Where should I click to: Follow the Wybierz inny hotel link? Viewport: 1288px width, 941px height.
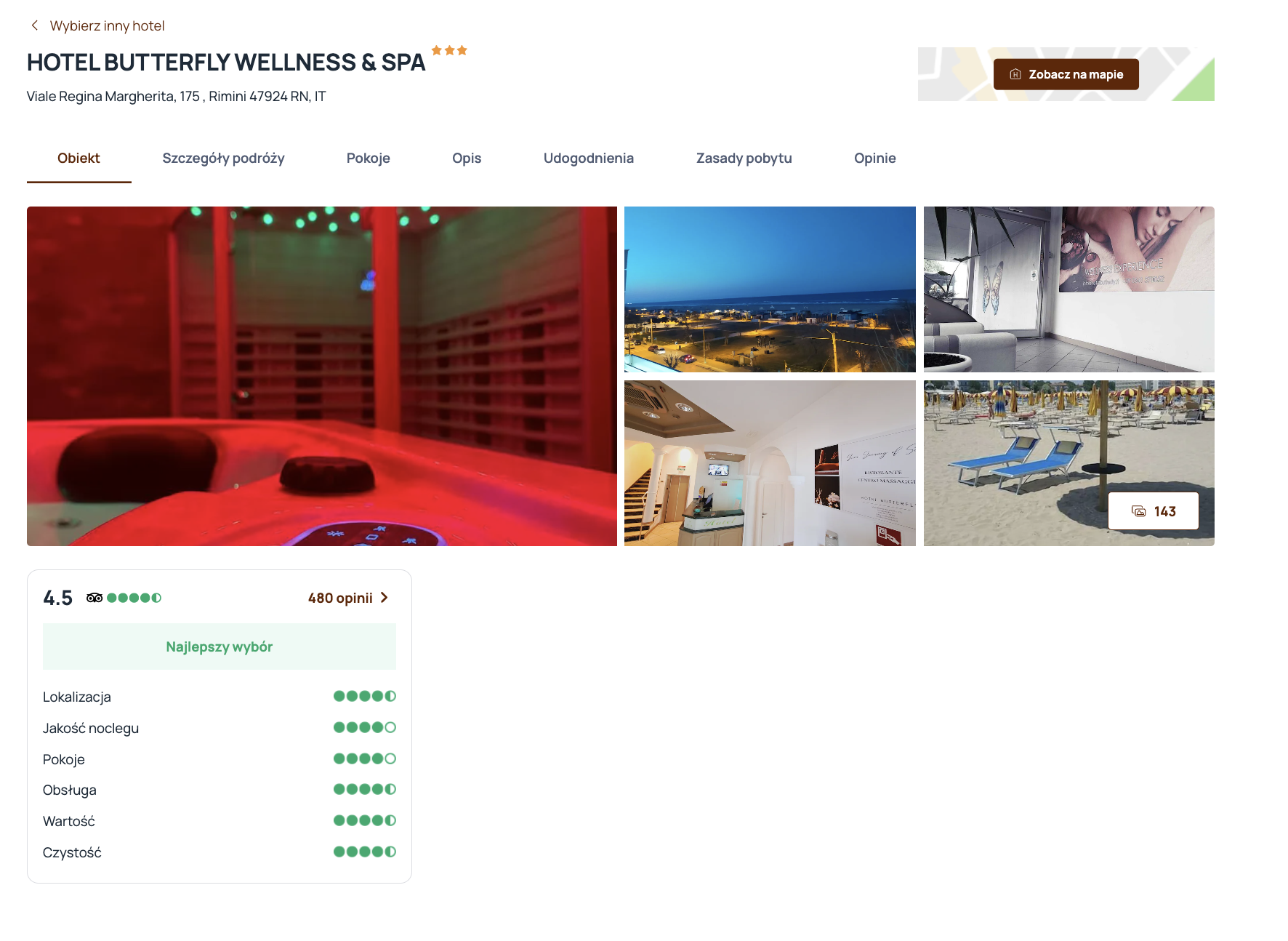(x=108, y=25)
